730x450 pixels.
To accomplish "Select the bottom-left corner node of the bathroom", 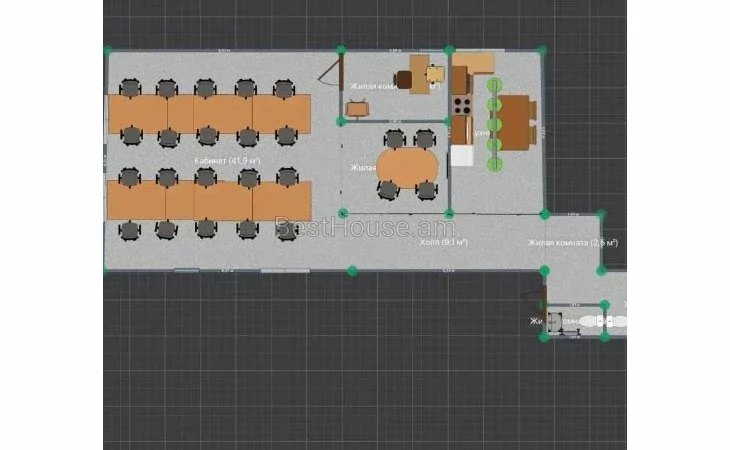I will tap(544, 337).
